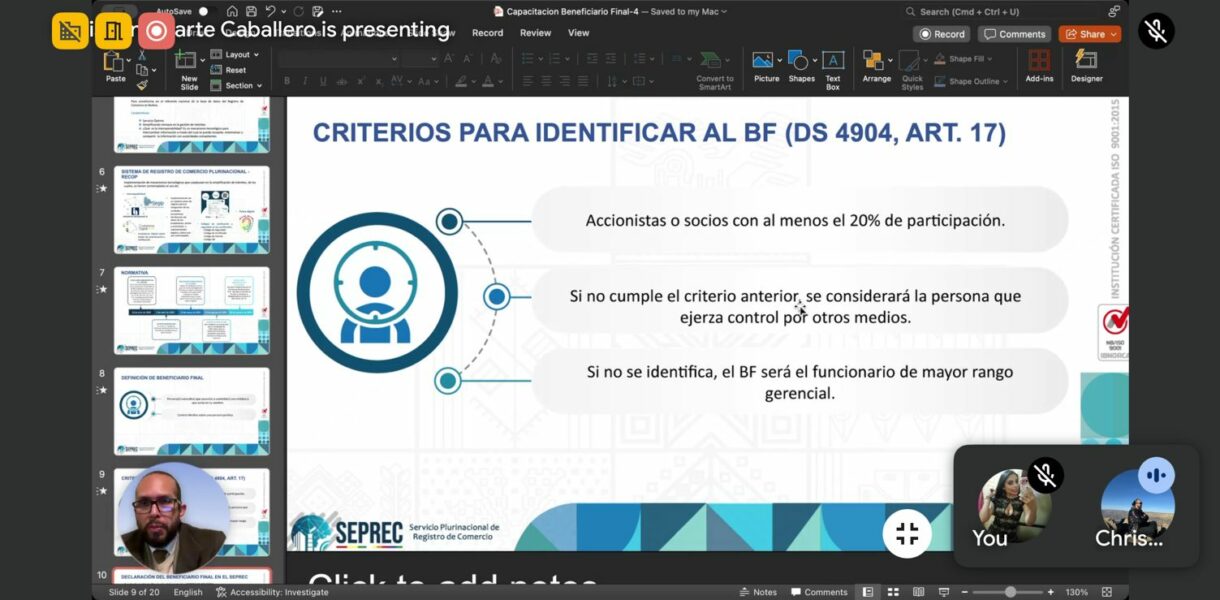Open the Shapes gallery
The image size is (1220, 600).
click(x=801, y=66)
